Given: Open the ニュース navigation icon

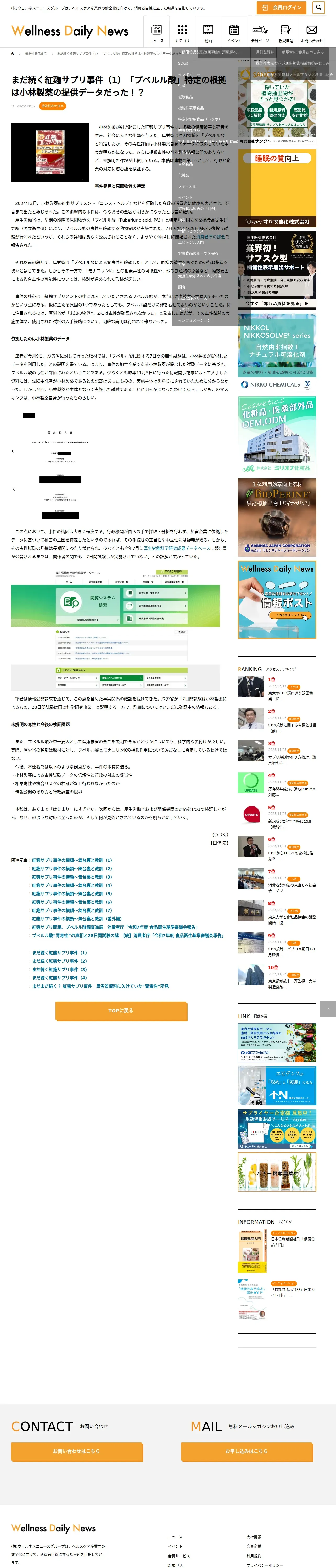Looking at the screenshot, I should 156,33.
